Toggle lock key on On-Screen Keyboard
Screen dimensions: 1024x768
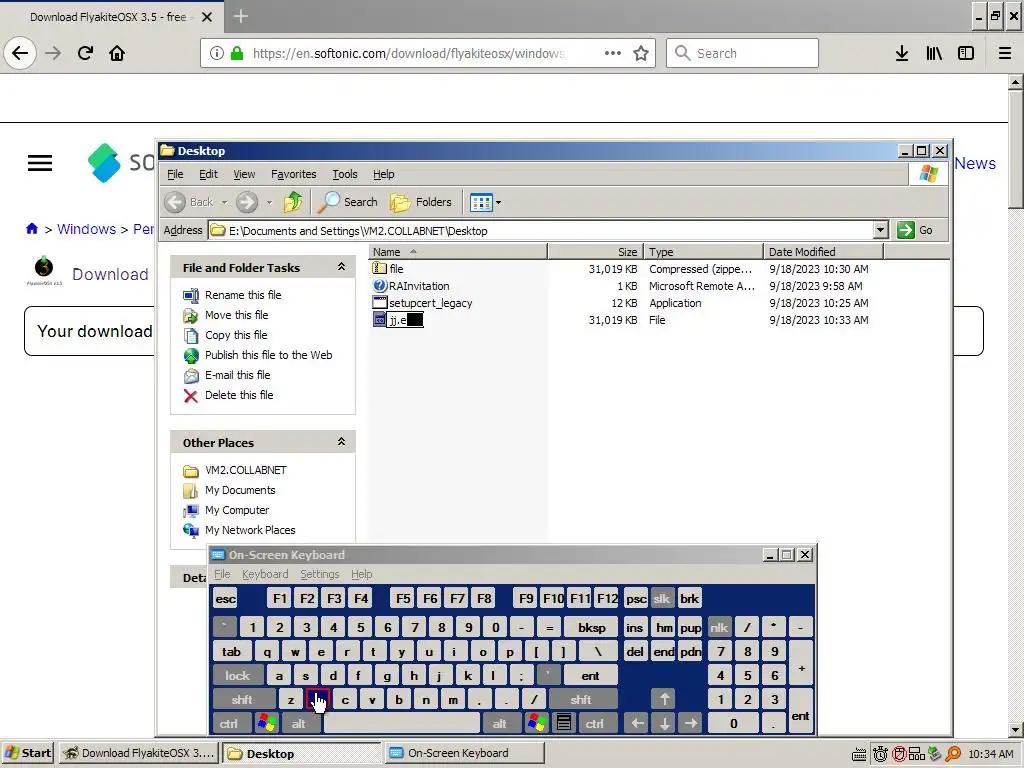pyautogui.click(x=238, y=675)
